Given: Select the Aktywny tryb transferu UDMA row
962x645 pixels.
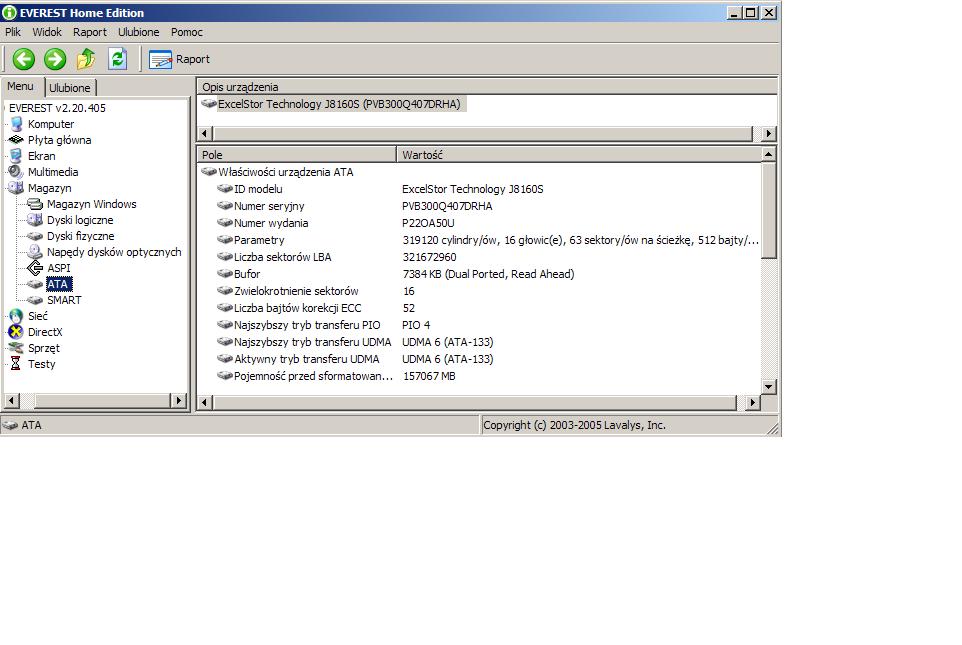Looking at the screenshot, I should [479, 359].
